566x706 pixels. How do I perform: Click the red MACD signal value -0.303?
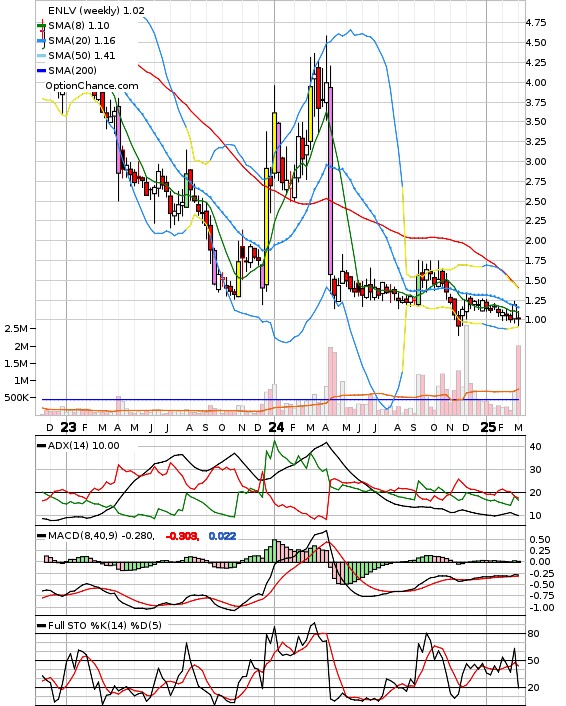click(182, 536)
